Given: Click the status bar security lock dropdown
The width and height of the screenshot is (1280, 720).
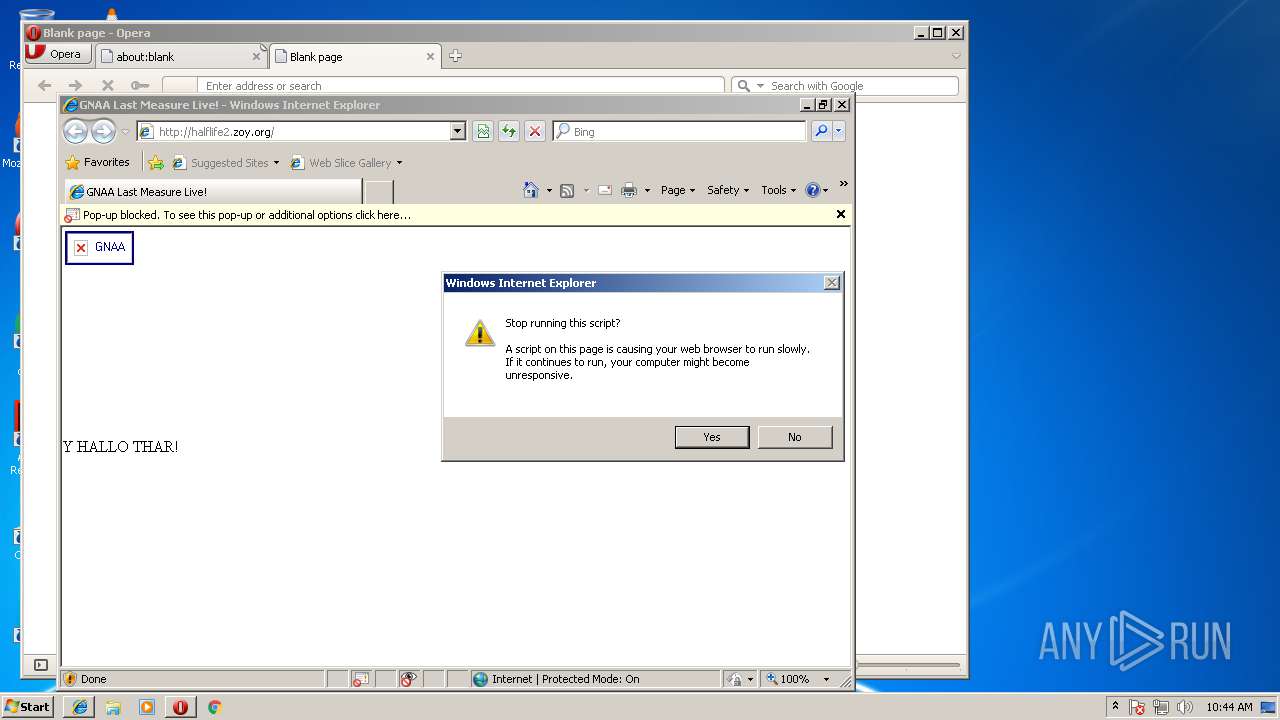Looking at the screenshot, I should pos(740,679).
